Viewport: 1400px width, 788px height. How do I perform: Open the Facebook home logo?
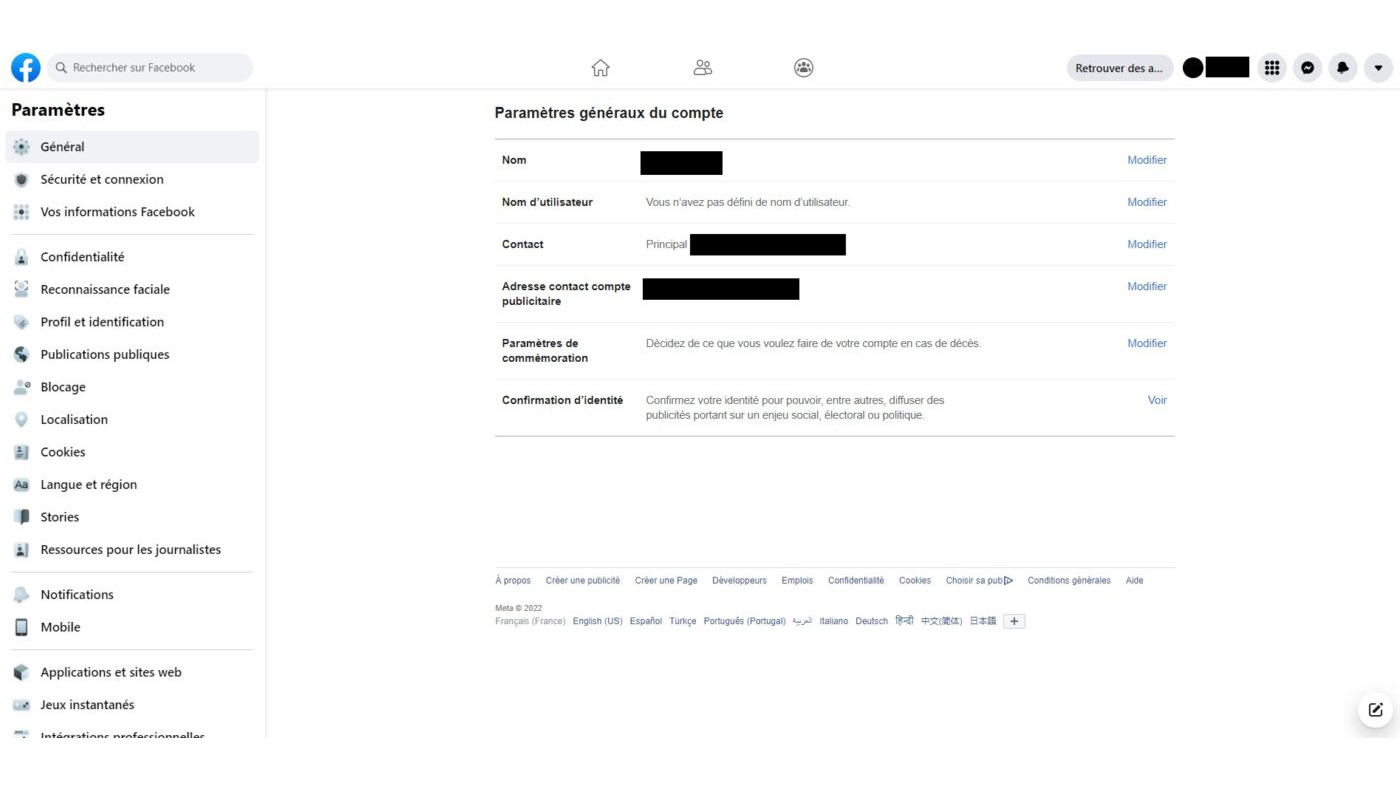pos(25,67)
